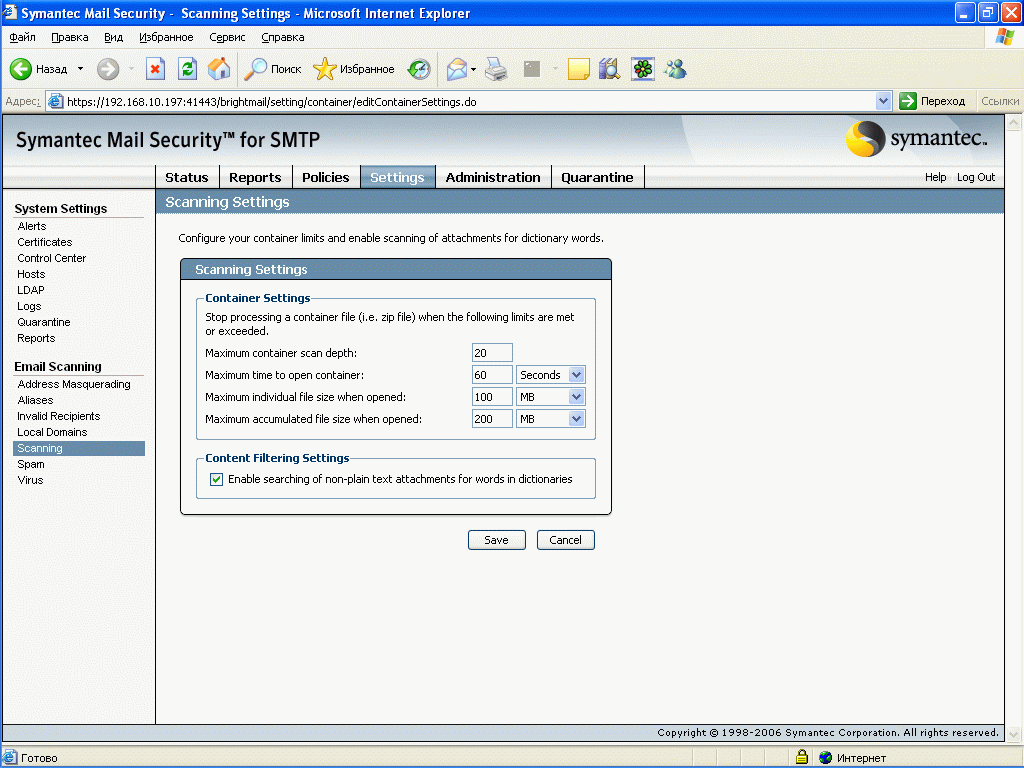1024x768 pixels.
Task: Click the Research books toolbar icon
Action: (609, 69)
